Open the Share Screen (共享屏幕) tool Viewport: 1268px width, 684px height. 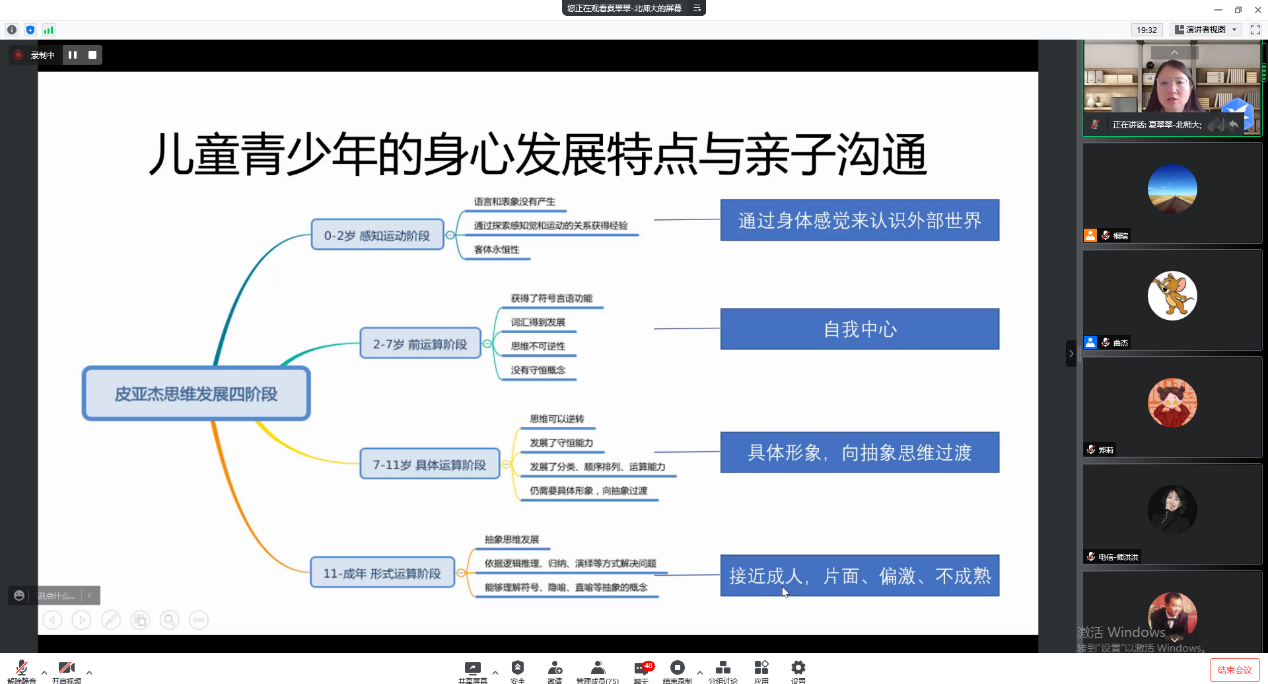(x=473, y=669)
